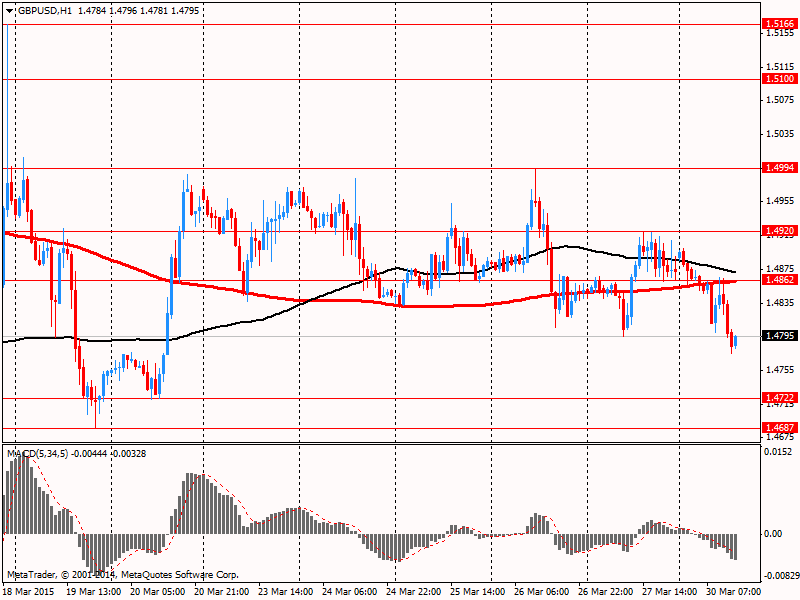Click the 1.5155 price scale value

(781, 33)
